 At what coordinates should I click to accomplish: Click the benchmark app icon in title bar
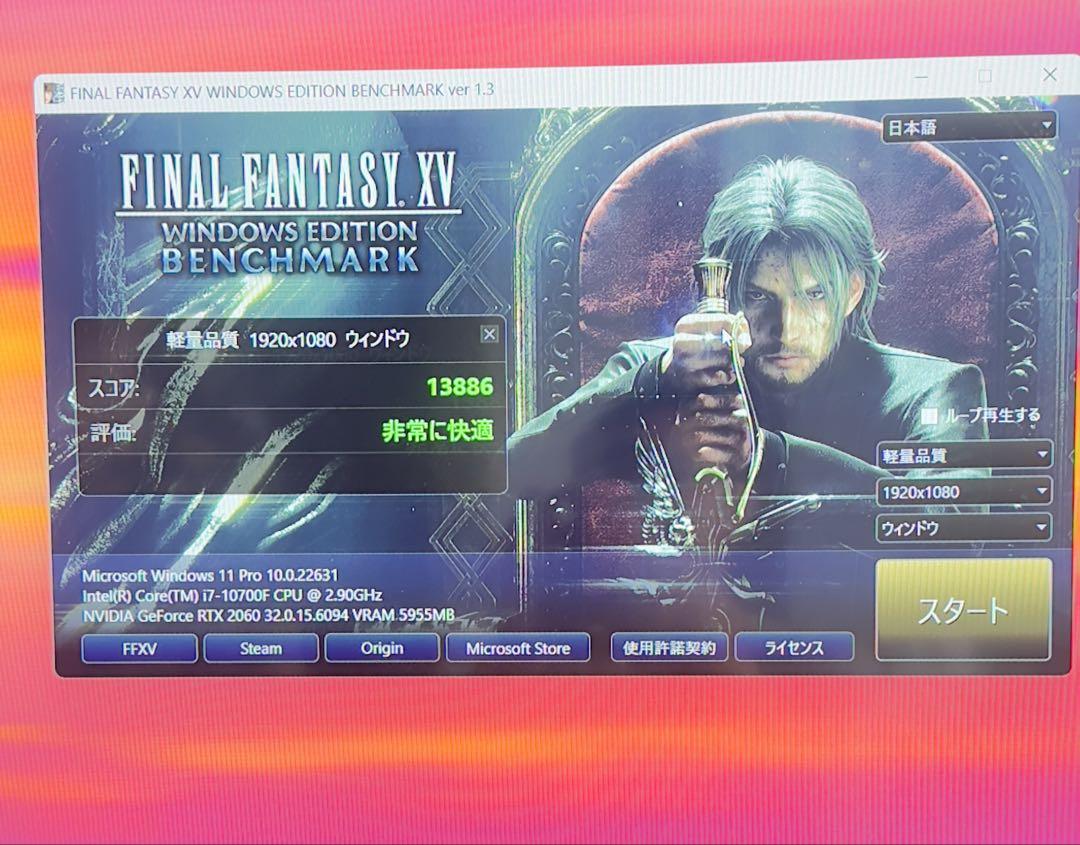point(54,94)
